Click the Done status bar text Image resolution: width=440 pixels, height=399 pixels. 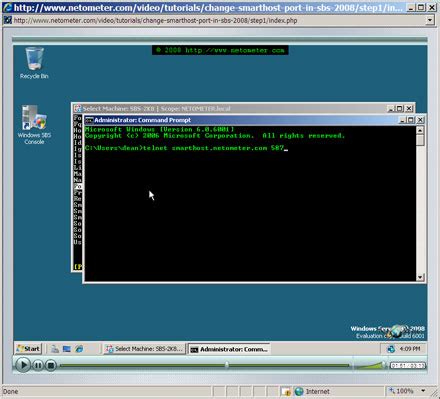click(10, 391)
